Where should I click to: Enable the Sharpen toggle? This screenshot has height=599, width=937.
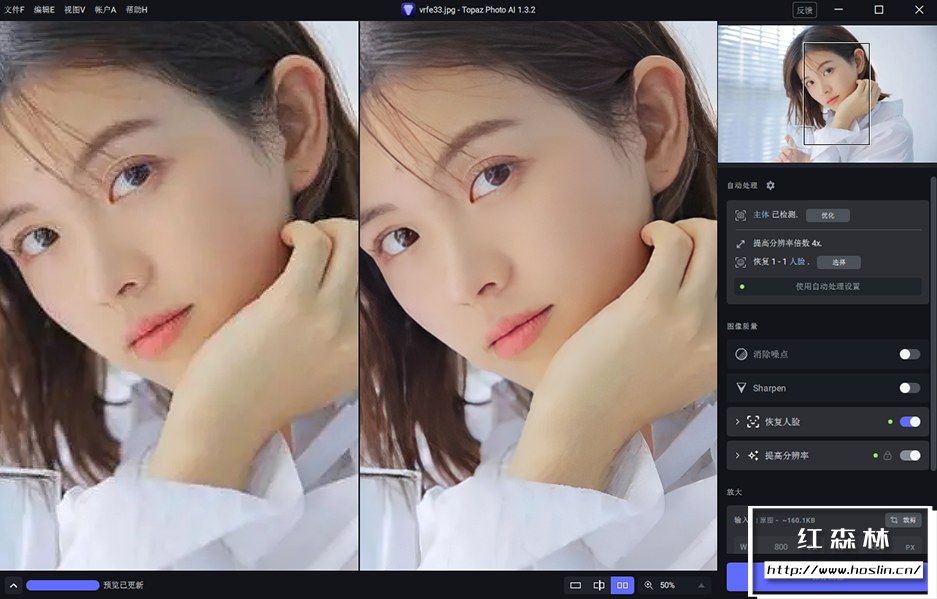910,389
